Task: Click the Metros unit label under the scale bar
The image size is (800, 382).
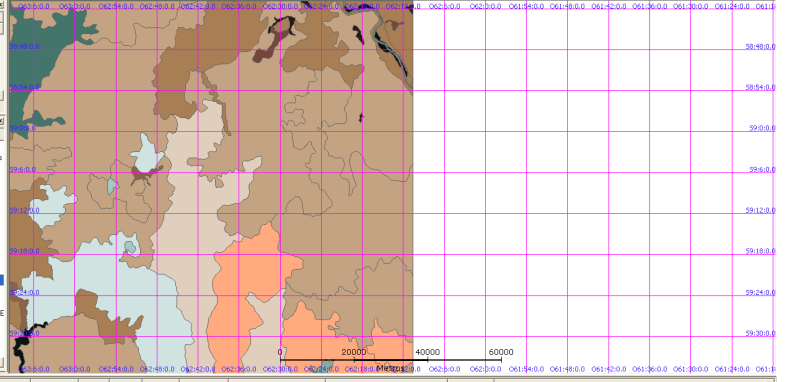Action: (x=390, y=367)
